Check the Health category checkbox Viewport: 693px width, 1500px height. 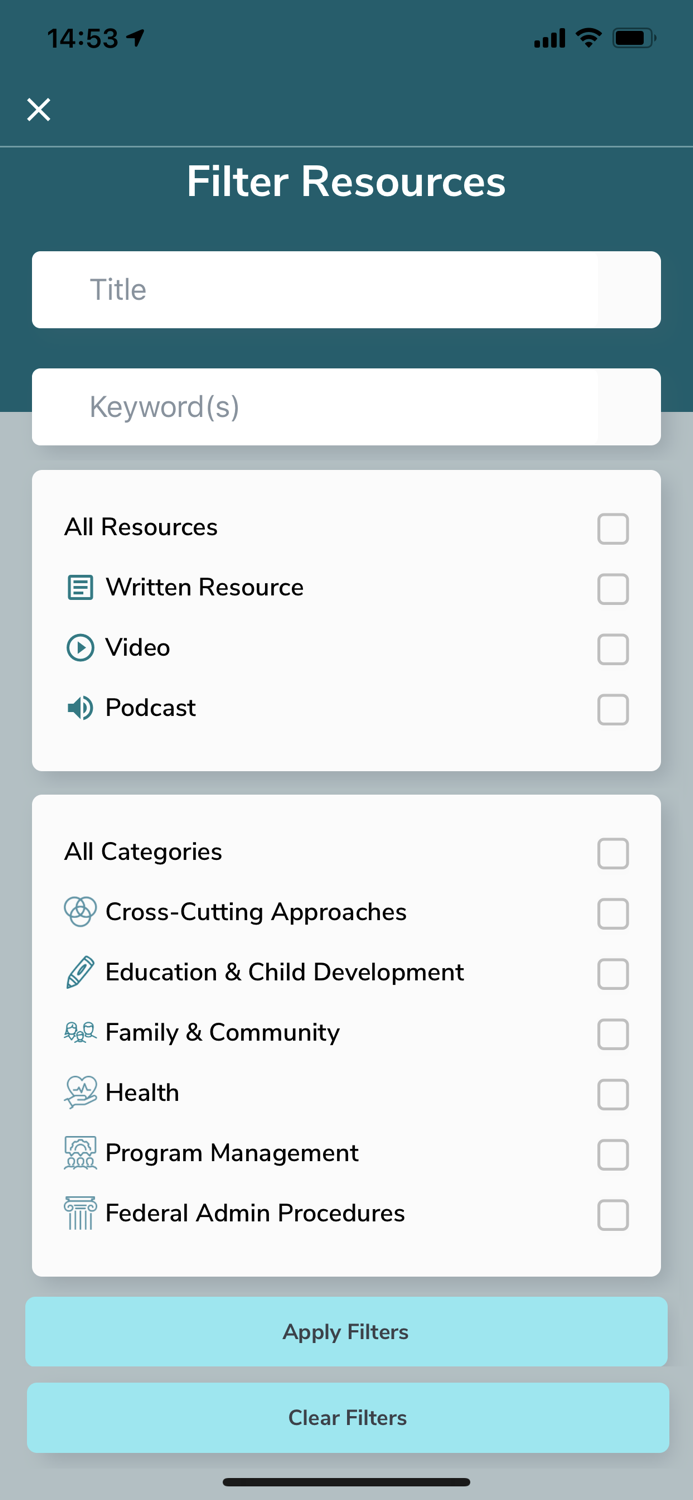tap(613, 1094)
